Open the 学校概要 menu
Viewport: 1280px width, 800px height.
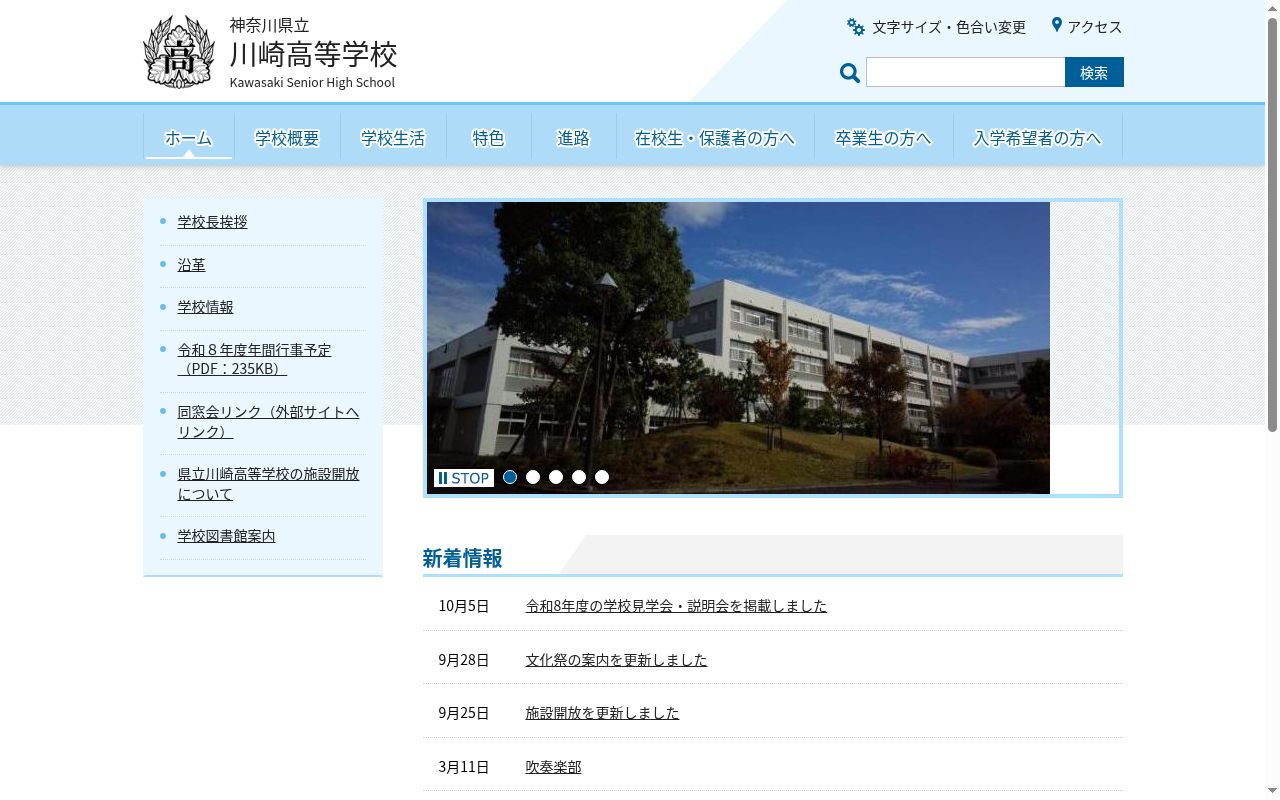(x=287, y=137)
